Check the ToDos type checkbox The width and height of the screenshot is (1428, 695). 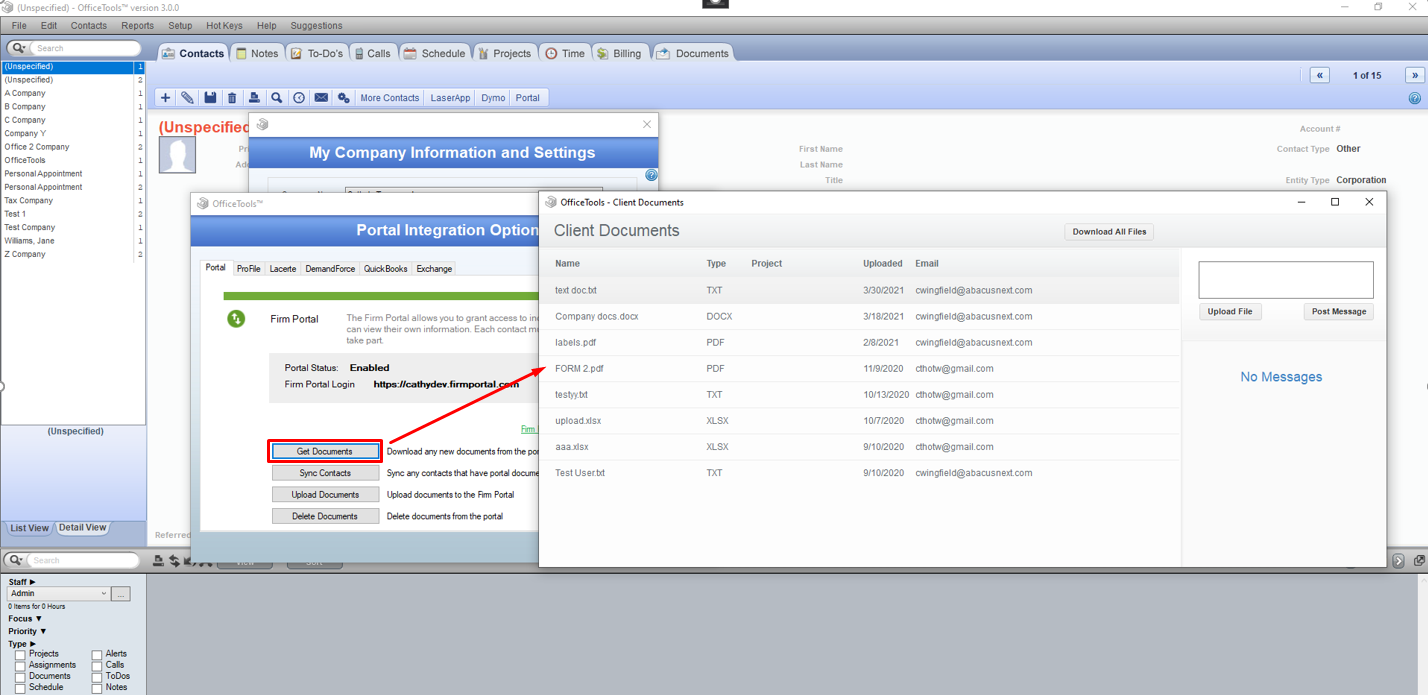click(x=97, y=677)
